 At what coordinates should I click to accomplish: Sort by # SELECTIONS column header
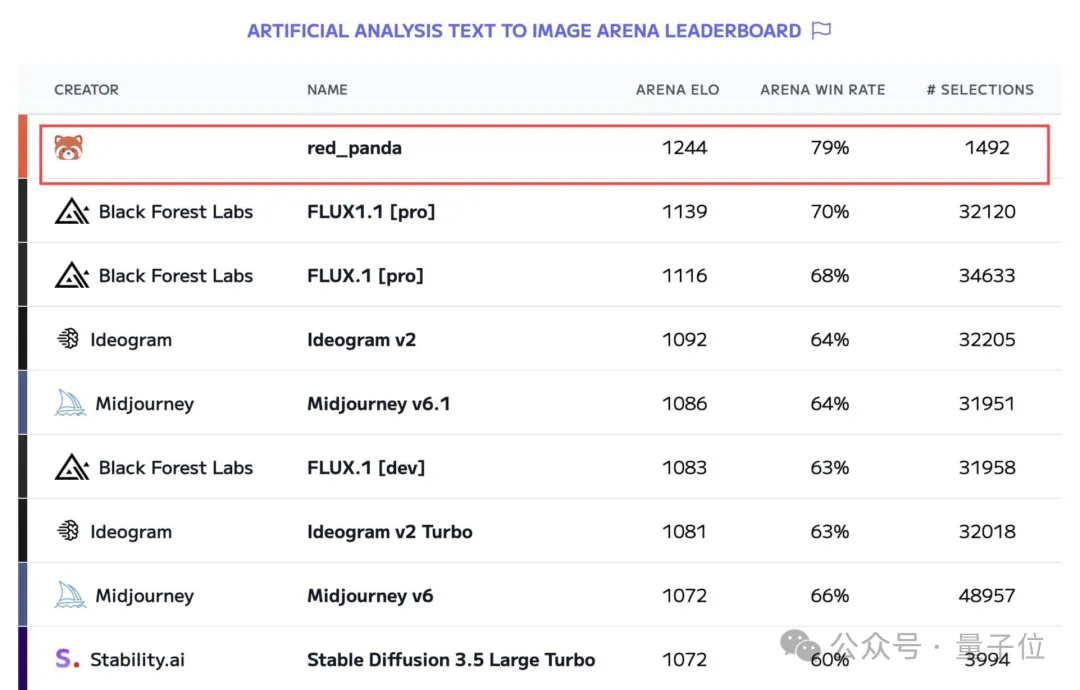980,90
